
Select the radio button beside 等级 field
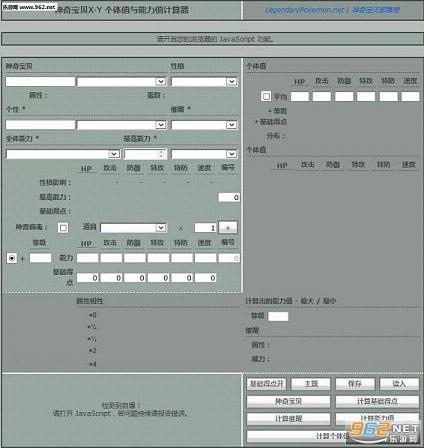point(12,258)
